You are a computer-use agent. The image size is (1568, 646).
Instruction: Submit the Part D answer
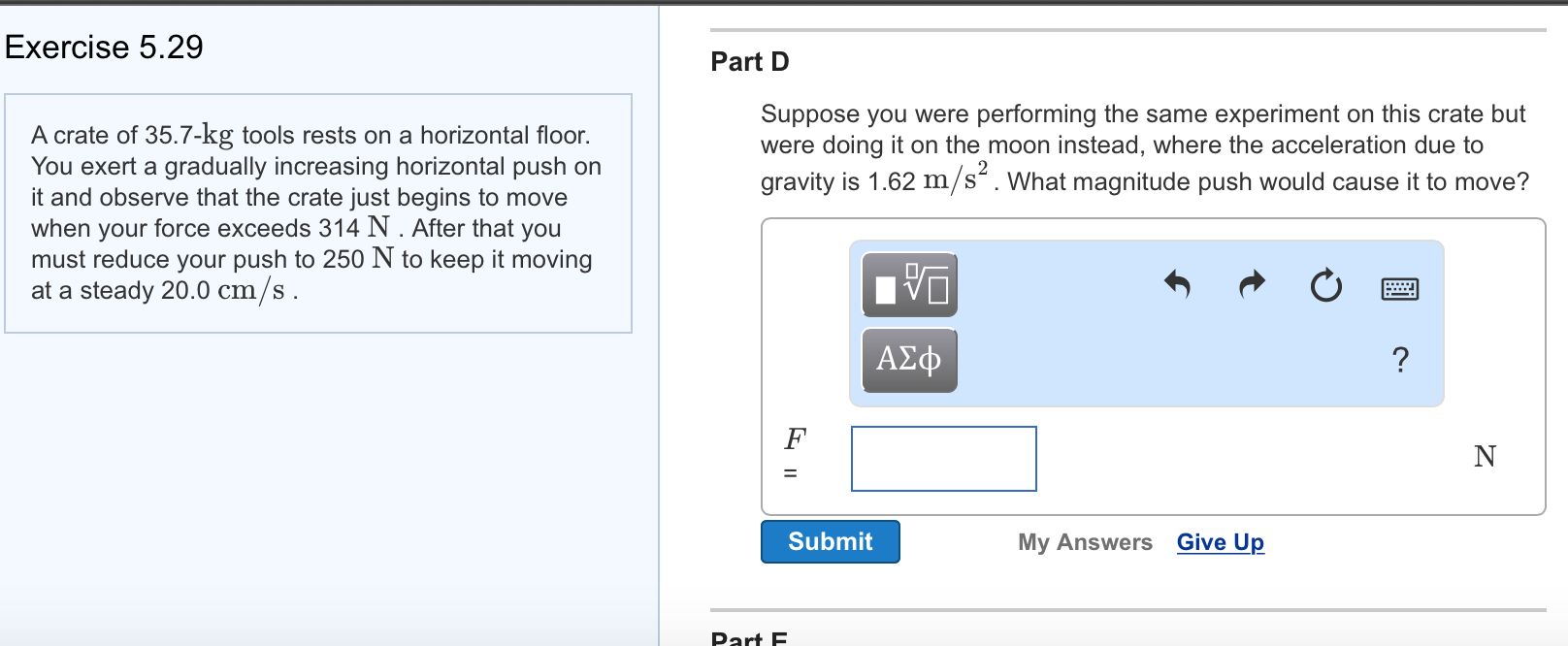(830, 541)
